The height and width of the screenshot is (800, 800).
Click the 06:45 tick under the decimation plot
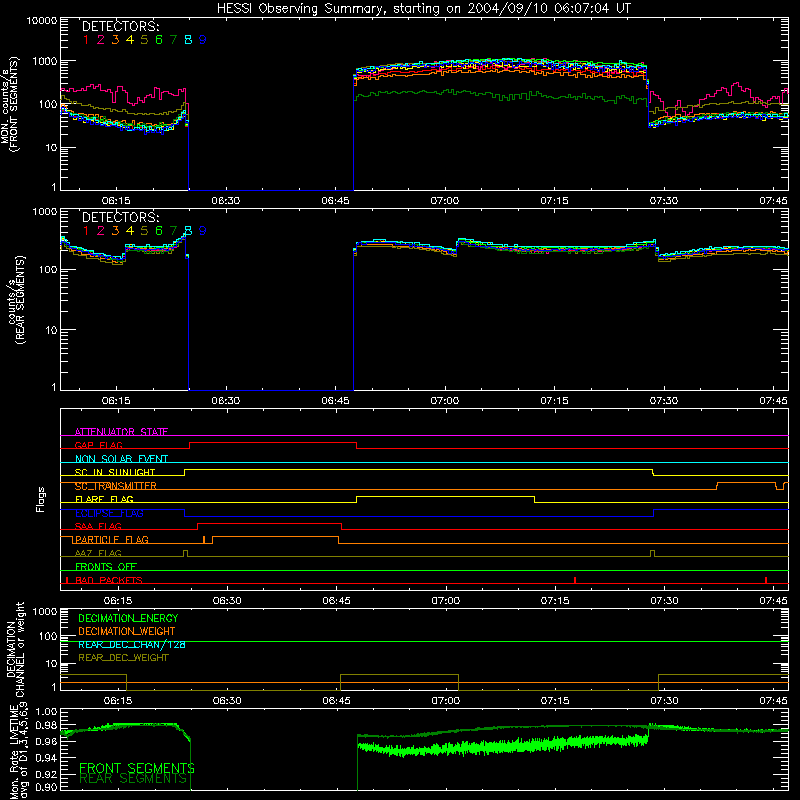[x=336, y=701]
